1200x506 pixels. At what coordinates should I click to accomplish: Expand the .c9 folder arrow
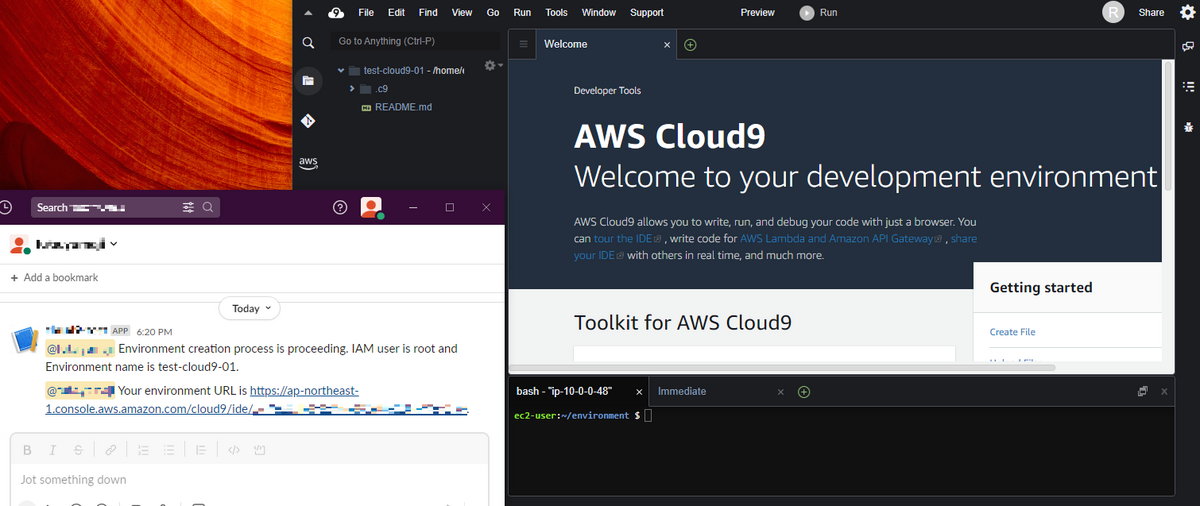click(x=352, y=89)
